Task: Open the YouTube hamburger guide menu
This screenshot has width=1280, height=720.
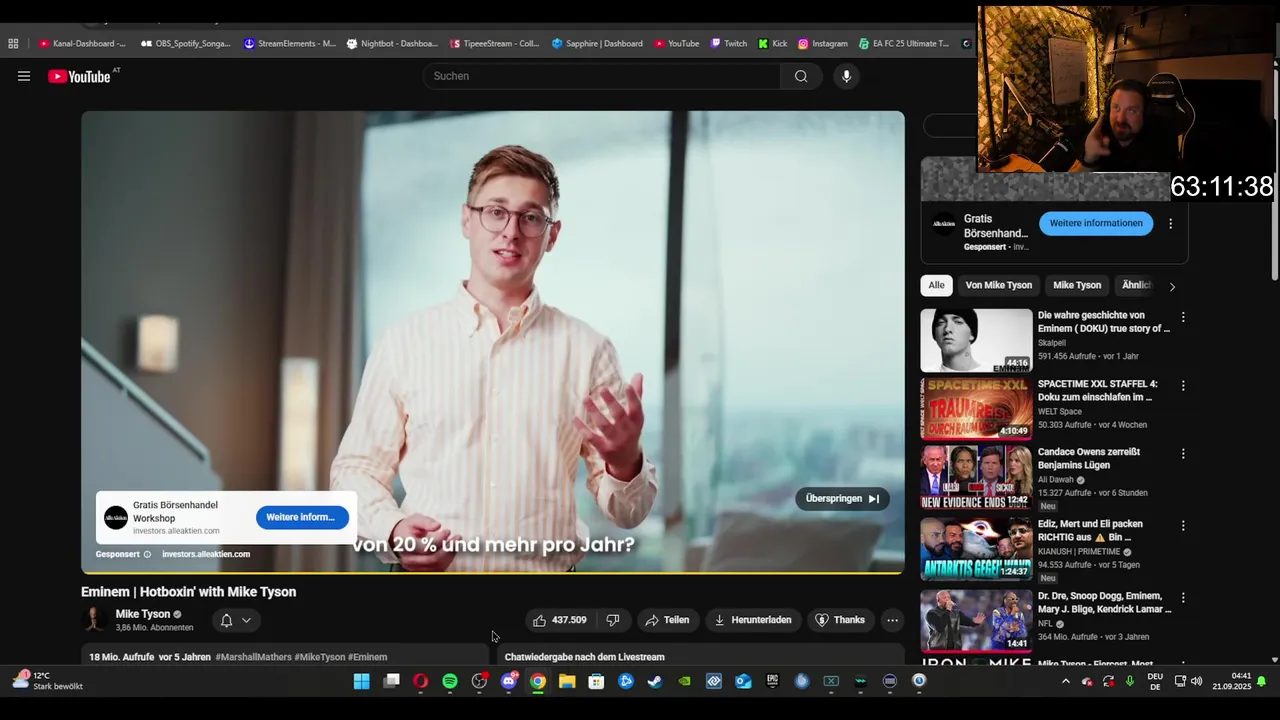Action: [x=24, y=76]
